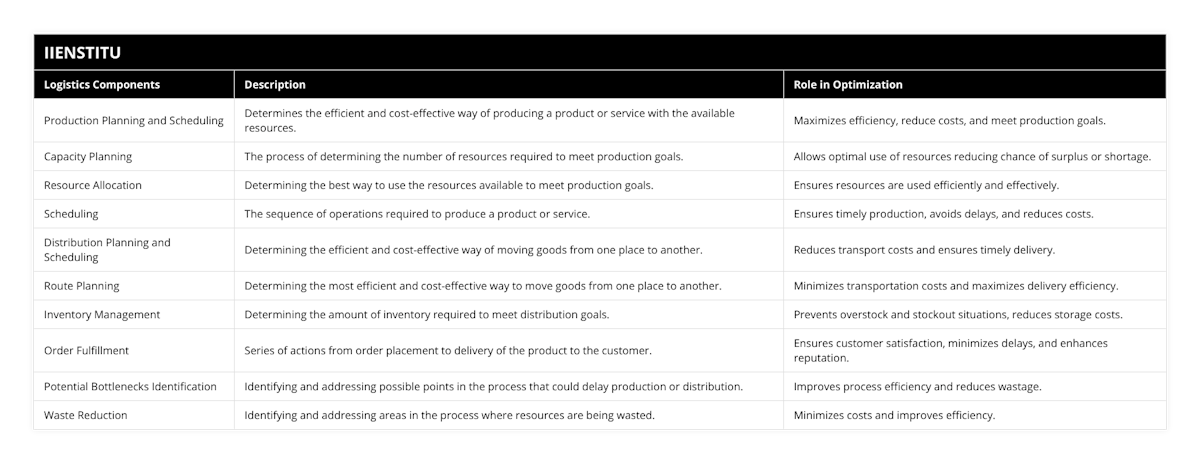Select the Description column header
Viewport: 1200px width, 463px height.
pyautogui.click(x=275, y=85)
